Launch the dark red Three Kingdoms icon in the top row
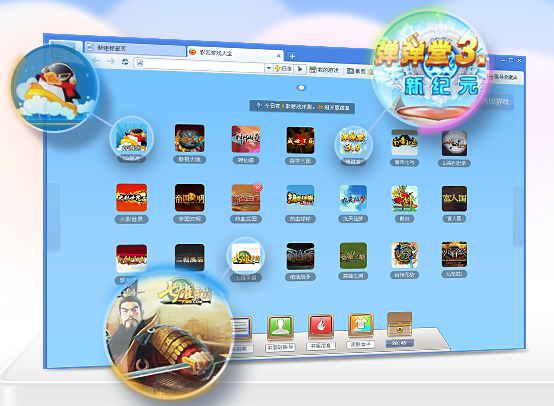 pos(300,140)
